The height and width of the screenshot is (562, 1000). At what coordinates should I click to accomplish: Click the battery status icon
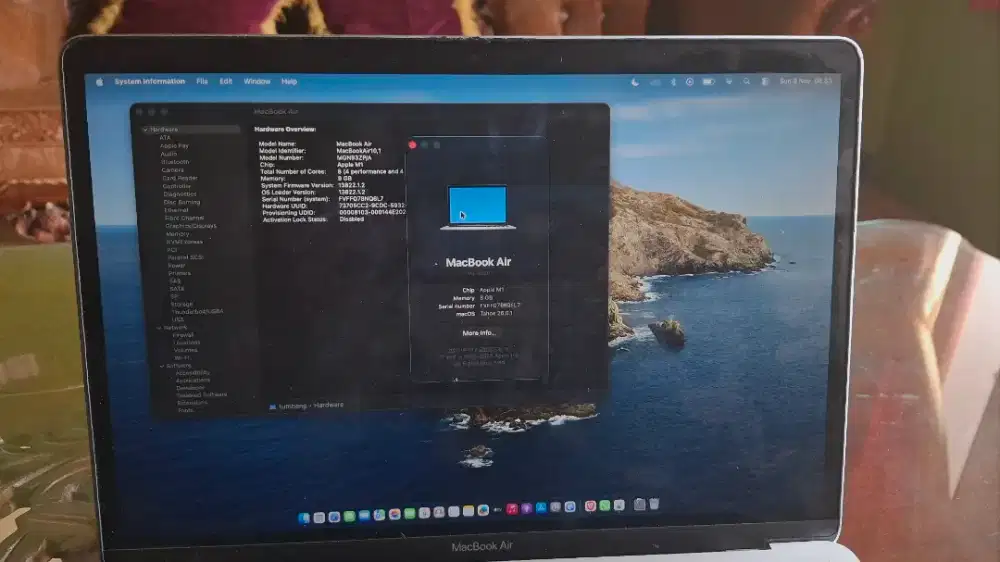709,82
